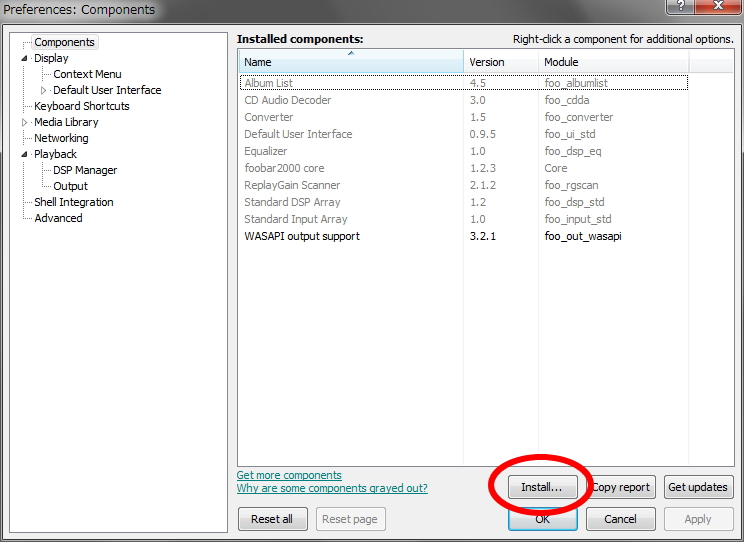
Task: Close the Preferences window
Action: (718, 6)
